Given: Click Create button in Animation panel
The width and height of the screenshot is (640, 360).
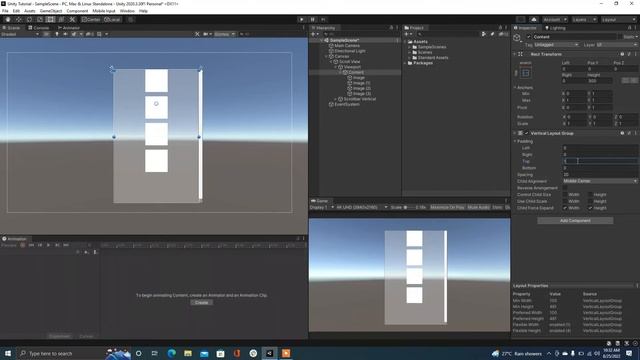Looking at the screenshot, I should pos(202,302).
